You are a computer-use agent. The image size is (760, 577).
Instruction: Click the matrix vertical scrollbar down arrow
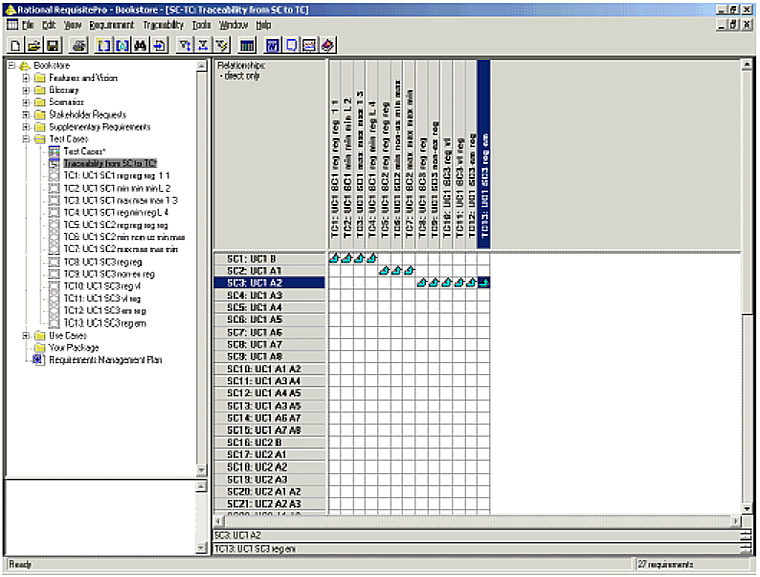746,509
